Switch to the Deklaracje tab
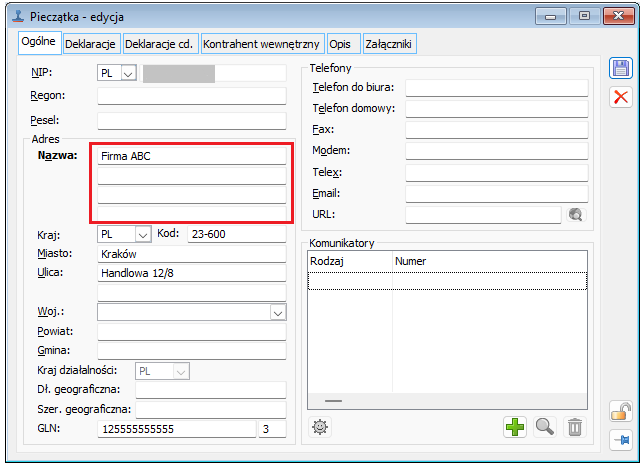Image resolution: width=643 pixels, height=466 pixels. 92,44
